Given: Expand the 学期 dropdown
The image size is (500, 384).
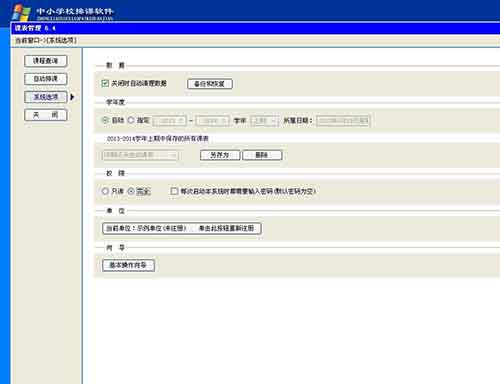Looking at the screenshot, I should pyautogui.click(x=264, y=121).
